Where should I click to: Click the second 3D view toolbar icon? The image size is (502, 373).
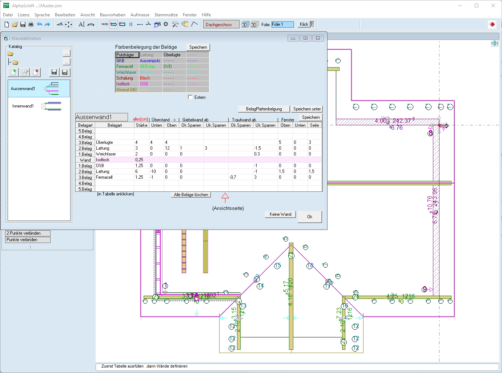[254, 24]
